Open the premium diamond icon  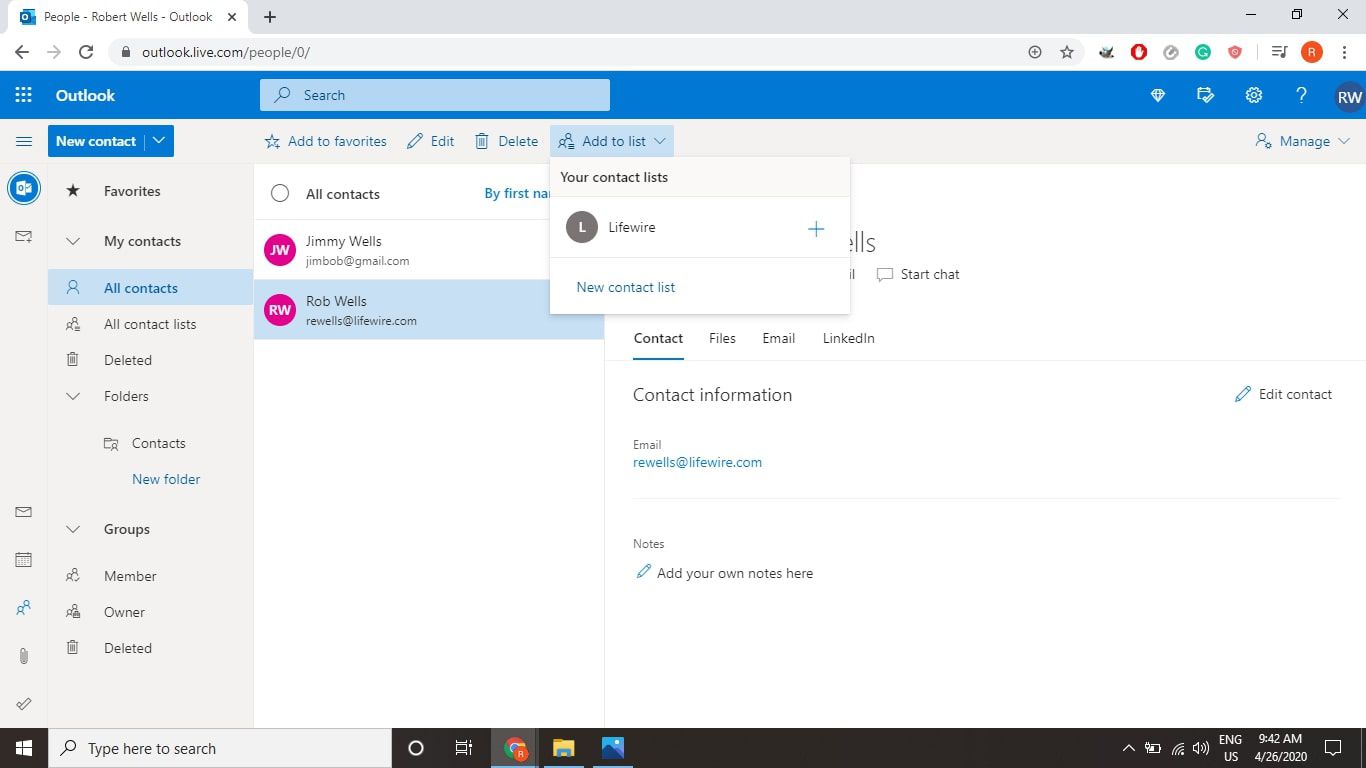pyautogui.click(x=1158, y=95)
